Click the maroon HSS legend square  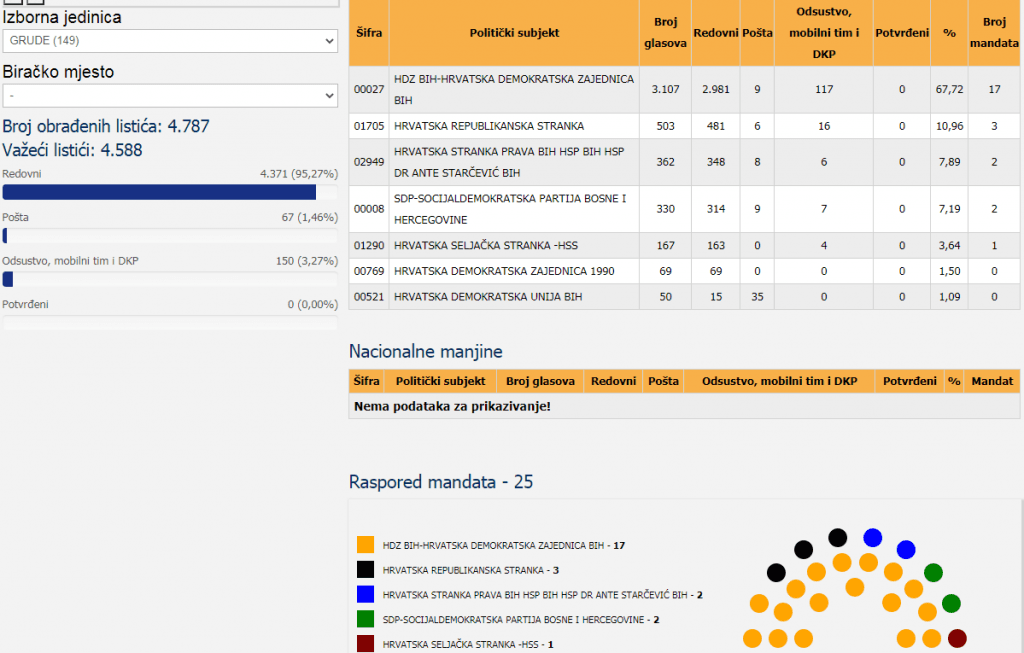pos(365,644)
